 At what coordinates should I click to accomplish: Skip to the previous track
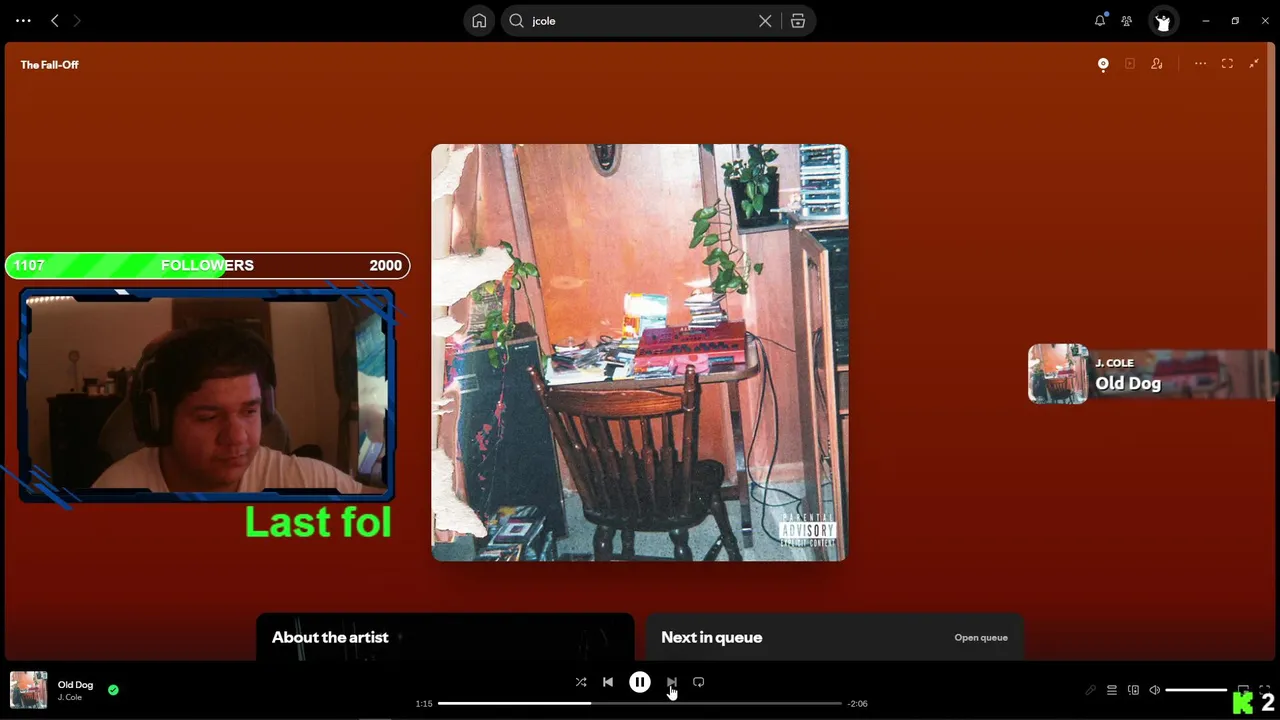tap(608, 682)
